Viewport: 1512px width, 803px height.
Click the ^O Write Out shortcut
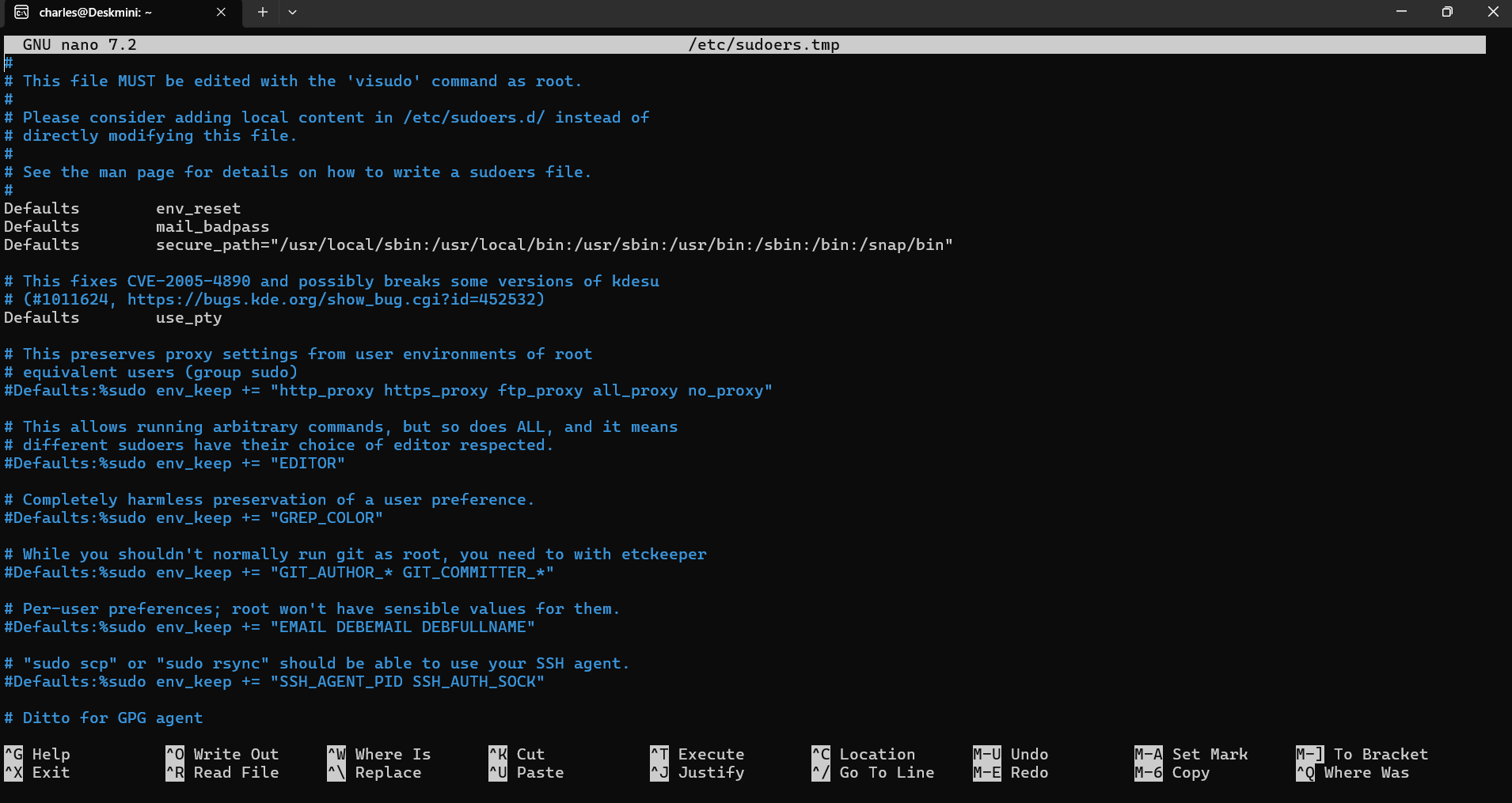[x=222, y=754]
